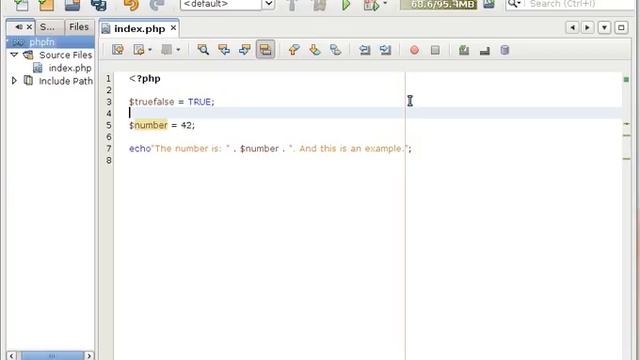The width and height of the screenshot is (640, 360).
Task: Click the Back navigation icon in the editor toolbar
Action: tap(139, 50)
